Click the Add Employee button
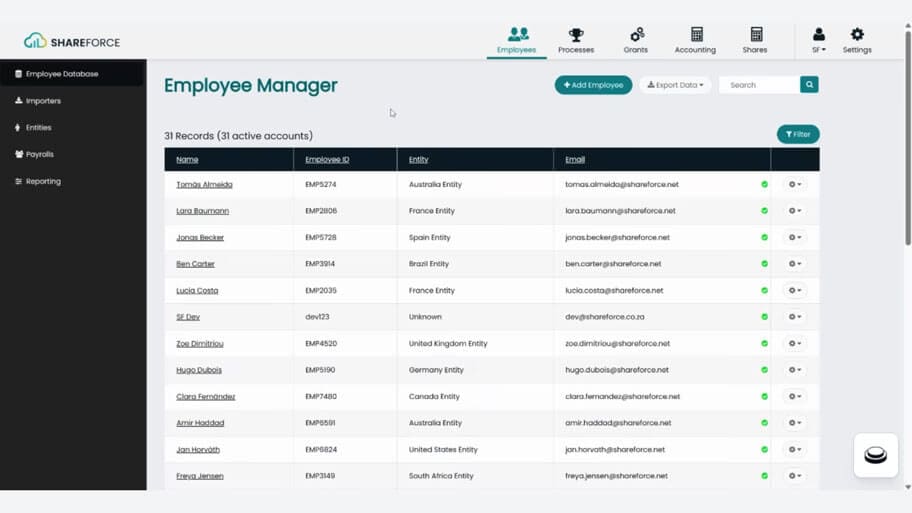912x513 pixels. 593,85
